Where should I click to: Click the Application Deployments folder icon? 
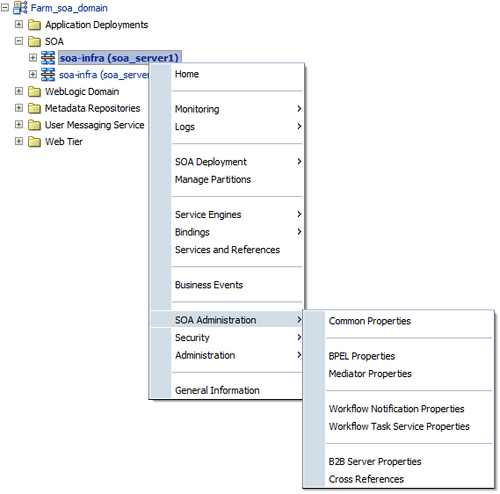(x=34, y=25)
